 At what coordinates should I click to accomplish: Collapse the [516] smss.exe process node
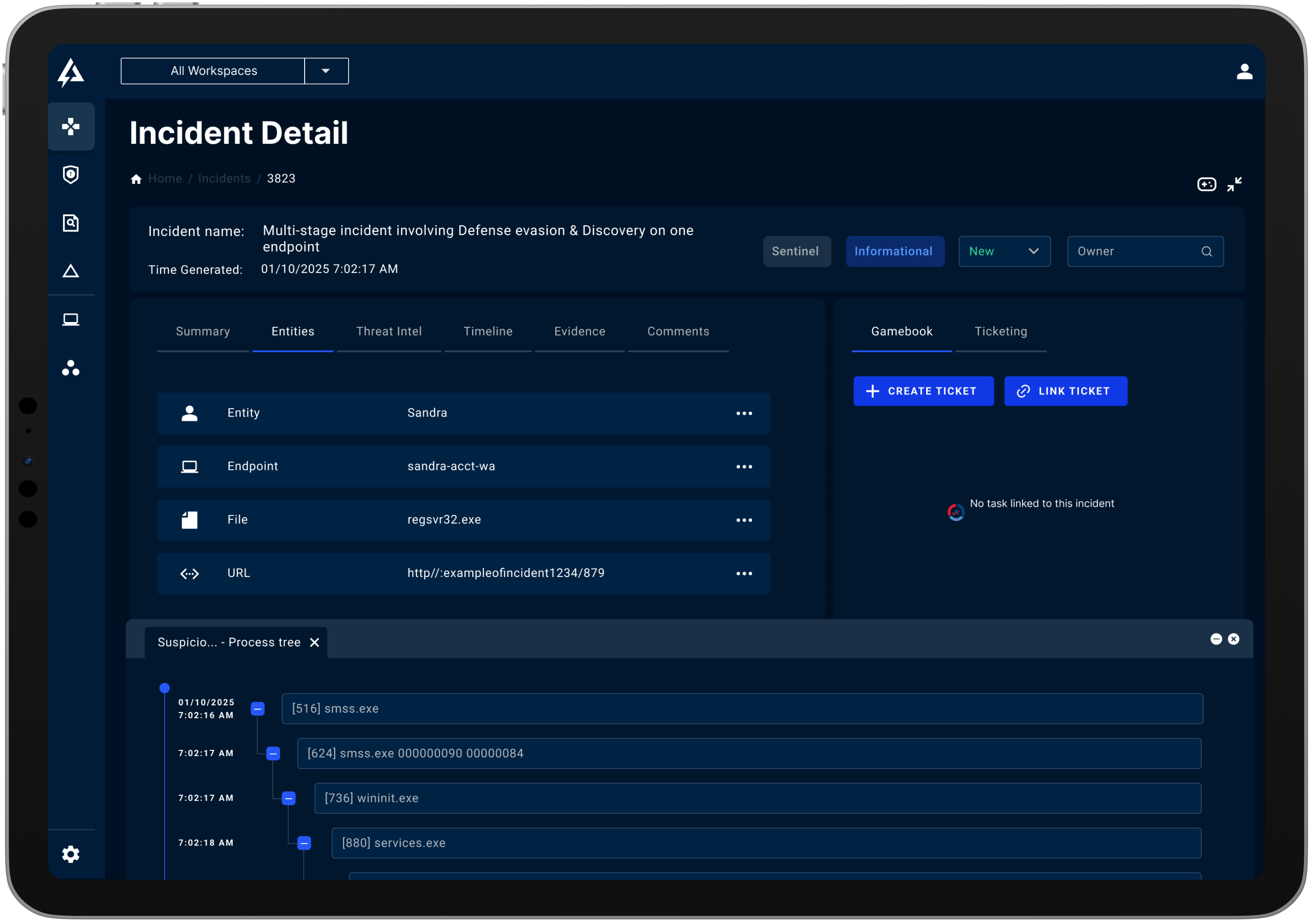[x=258, y=709]
